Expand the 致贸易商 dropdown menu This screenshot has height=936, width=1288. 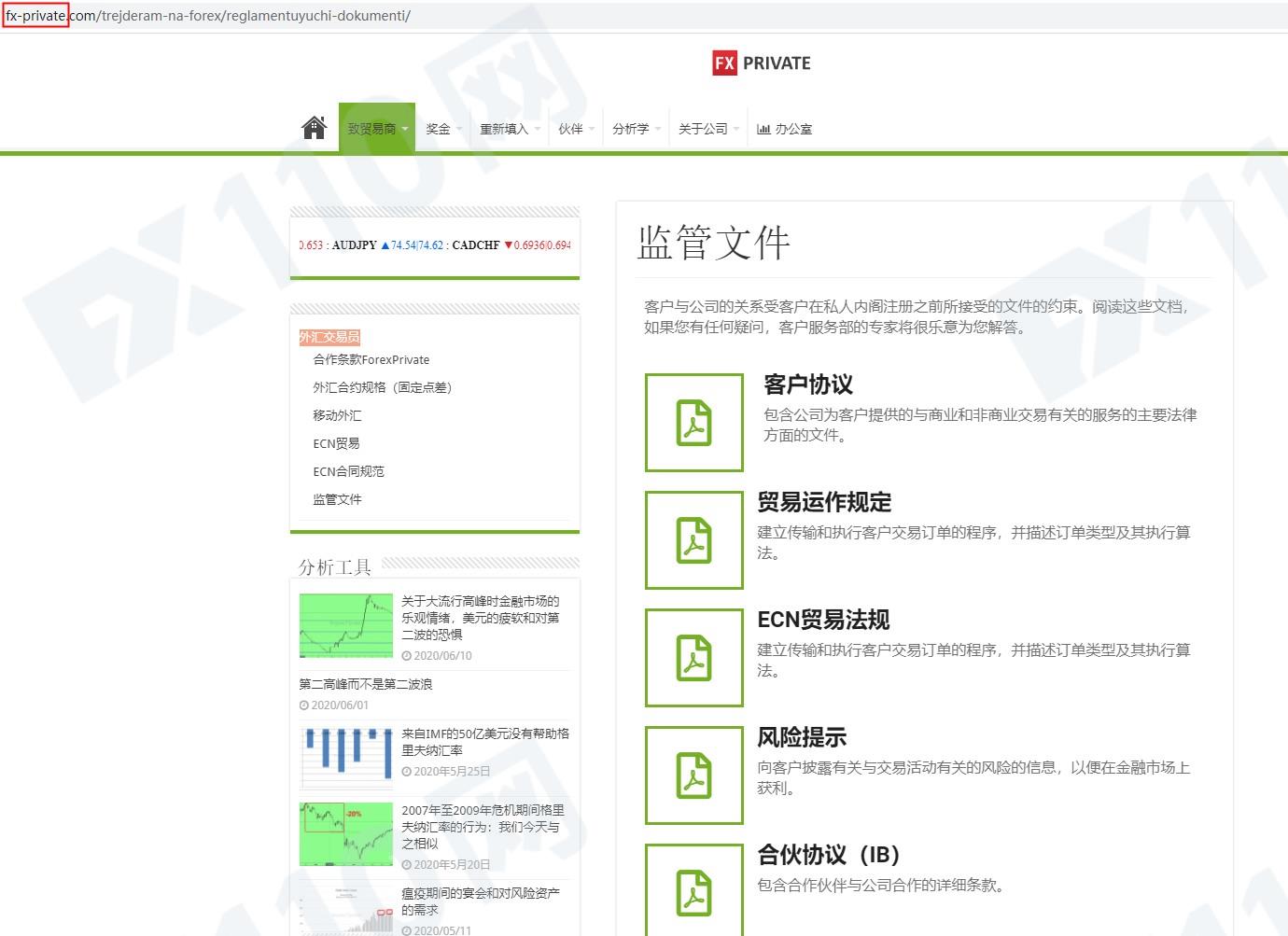377,129
